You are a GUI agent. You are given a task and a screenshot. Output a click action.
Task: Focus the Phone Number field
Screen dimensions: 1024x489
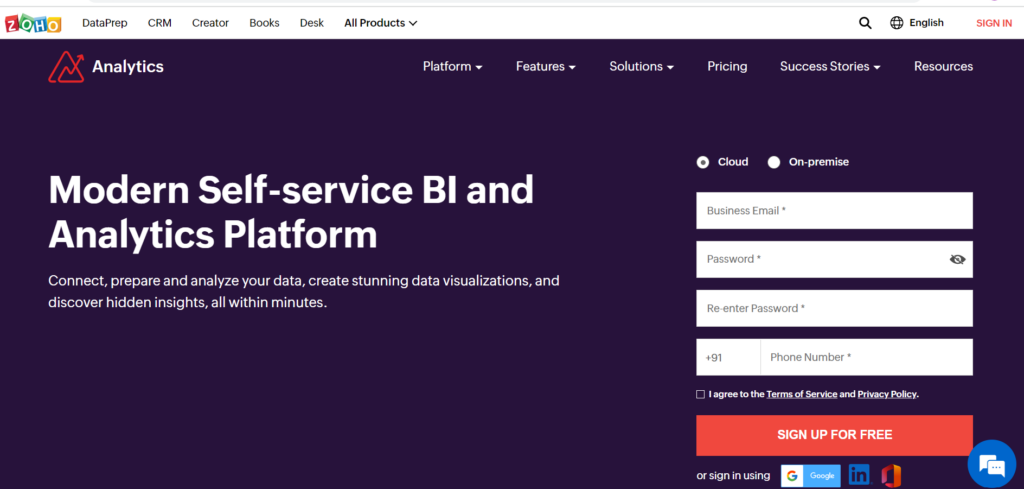click(866, 357)
